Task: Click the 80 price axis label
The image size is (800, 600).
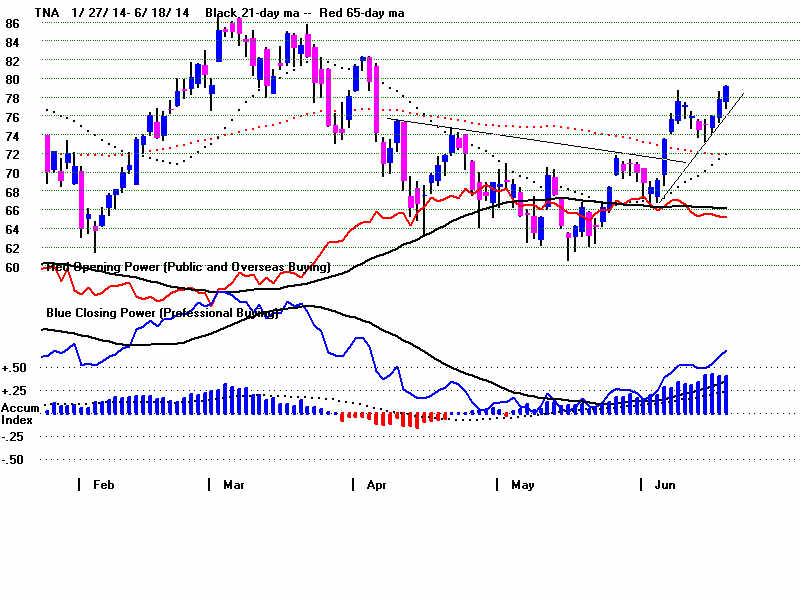Action: pos(12,80)
